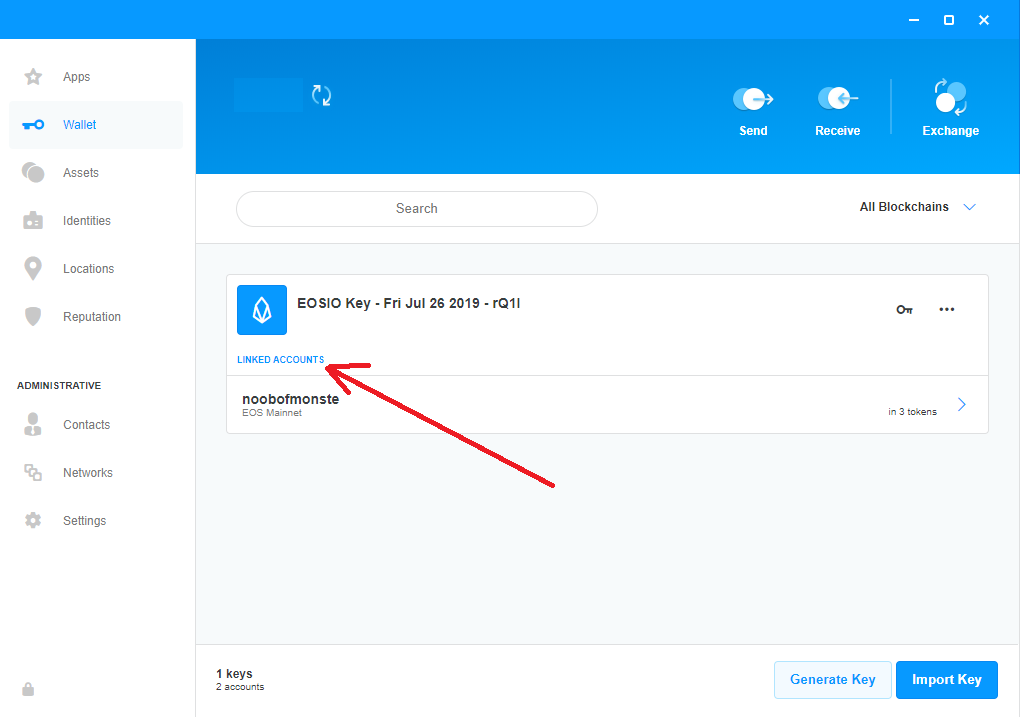
Task: Click the Exchange label
Action: 950,131
